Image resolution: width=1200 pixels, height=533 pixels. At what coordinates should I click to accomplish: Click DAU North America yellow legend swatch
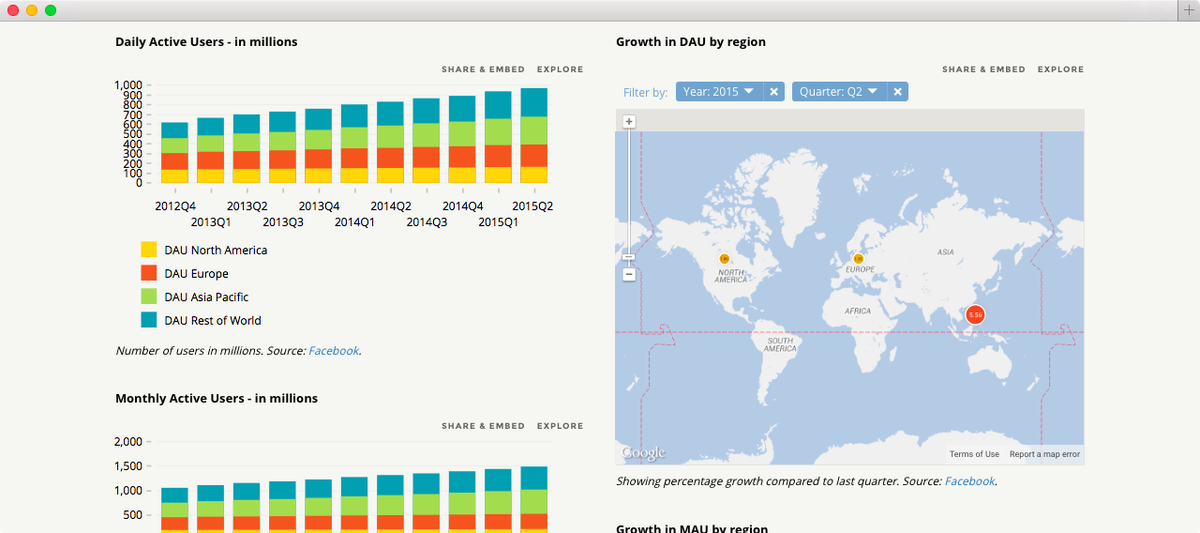tap(148, 250)
